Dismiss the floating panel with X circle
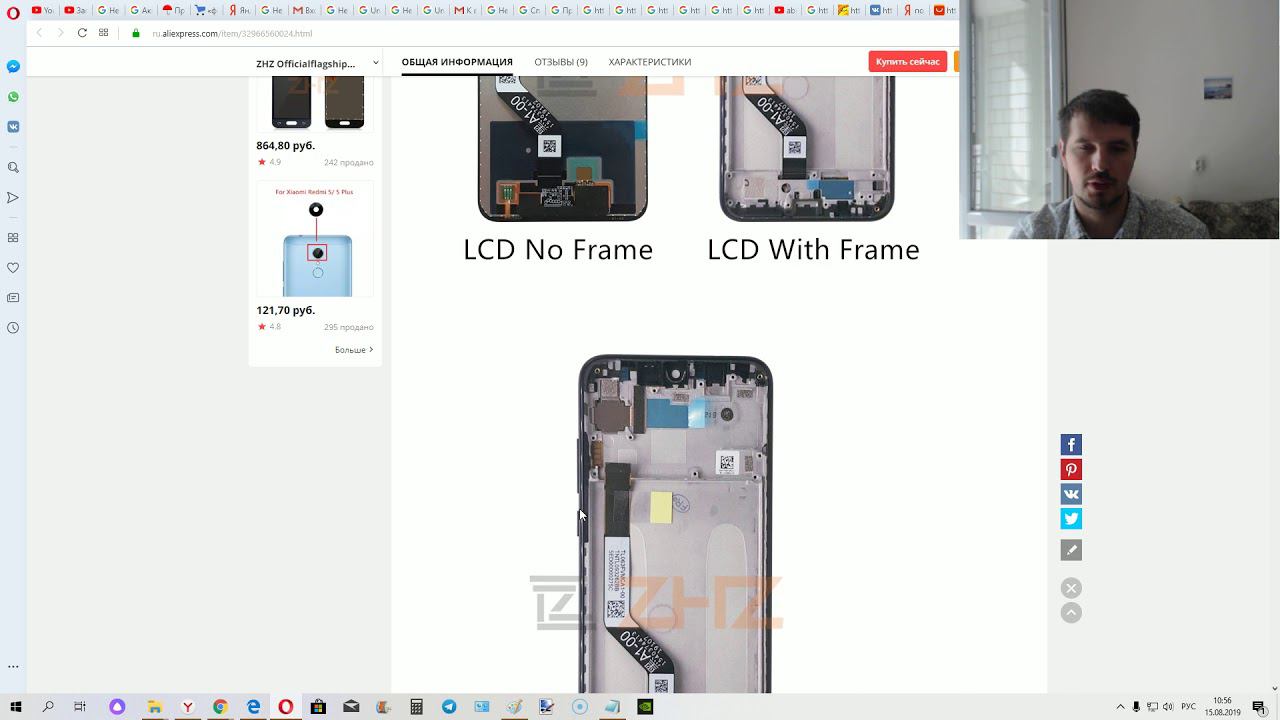The height and width of the screenshot is (720, 1280). click(x=1071, y=588)
